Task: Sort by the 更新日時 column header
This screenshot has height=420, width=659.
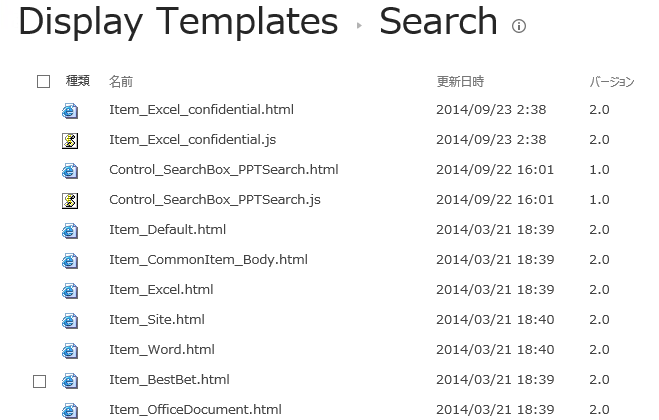Action: 460,82
